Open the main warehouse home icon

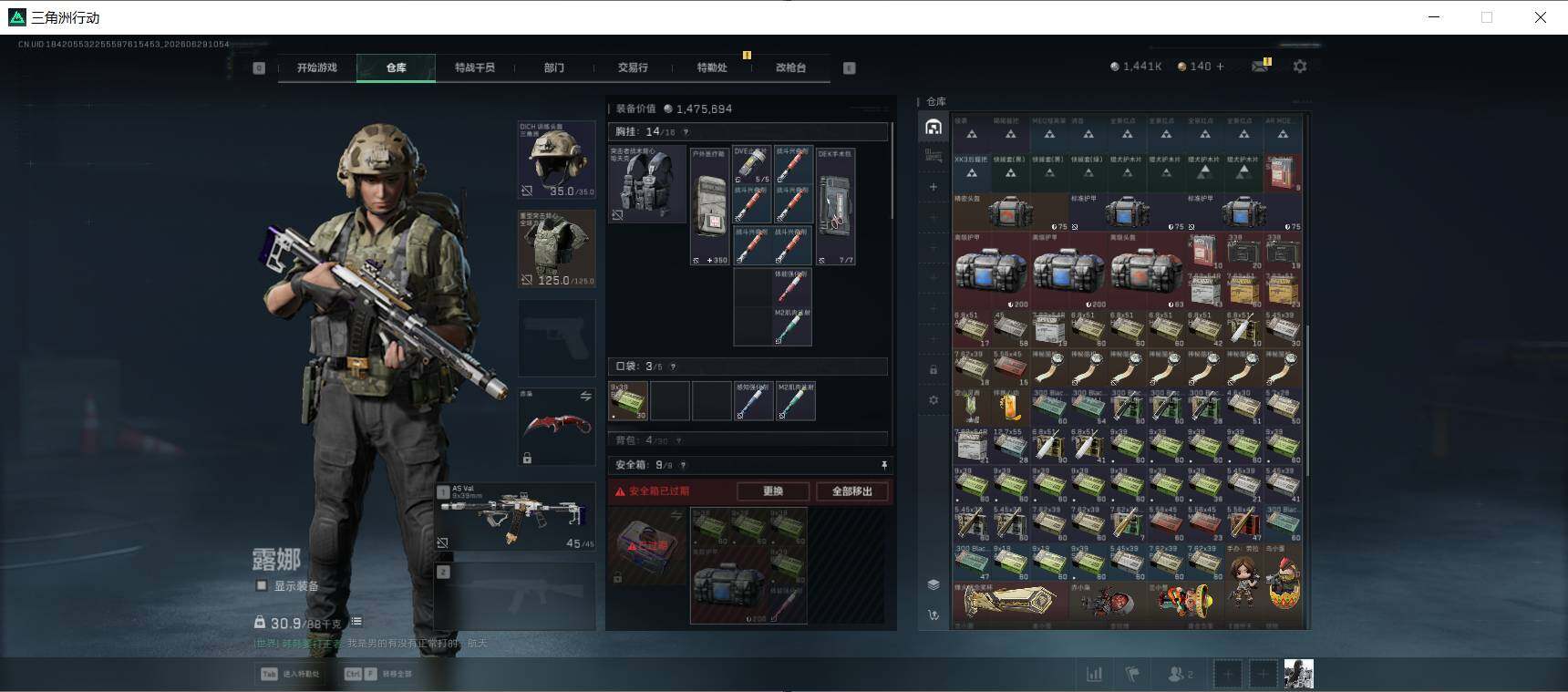tap(933, 127)
